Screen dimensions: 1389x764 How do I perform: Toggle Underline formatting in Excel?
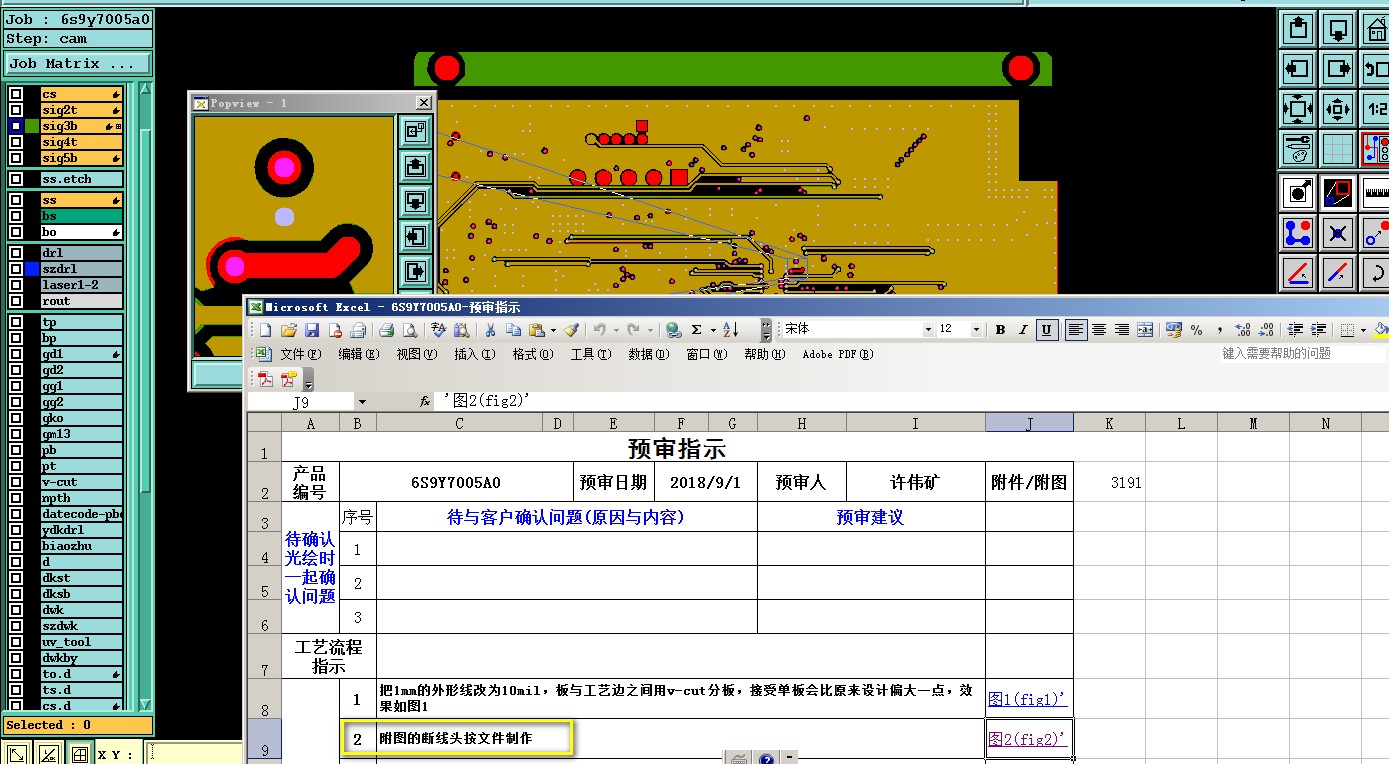point(1047,330)
